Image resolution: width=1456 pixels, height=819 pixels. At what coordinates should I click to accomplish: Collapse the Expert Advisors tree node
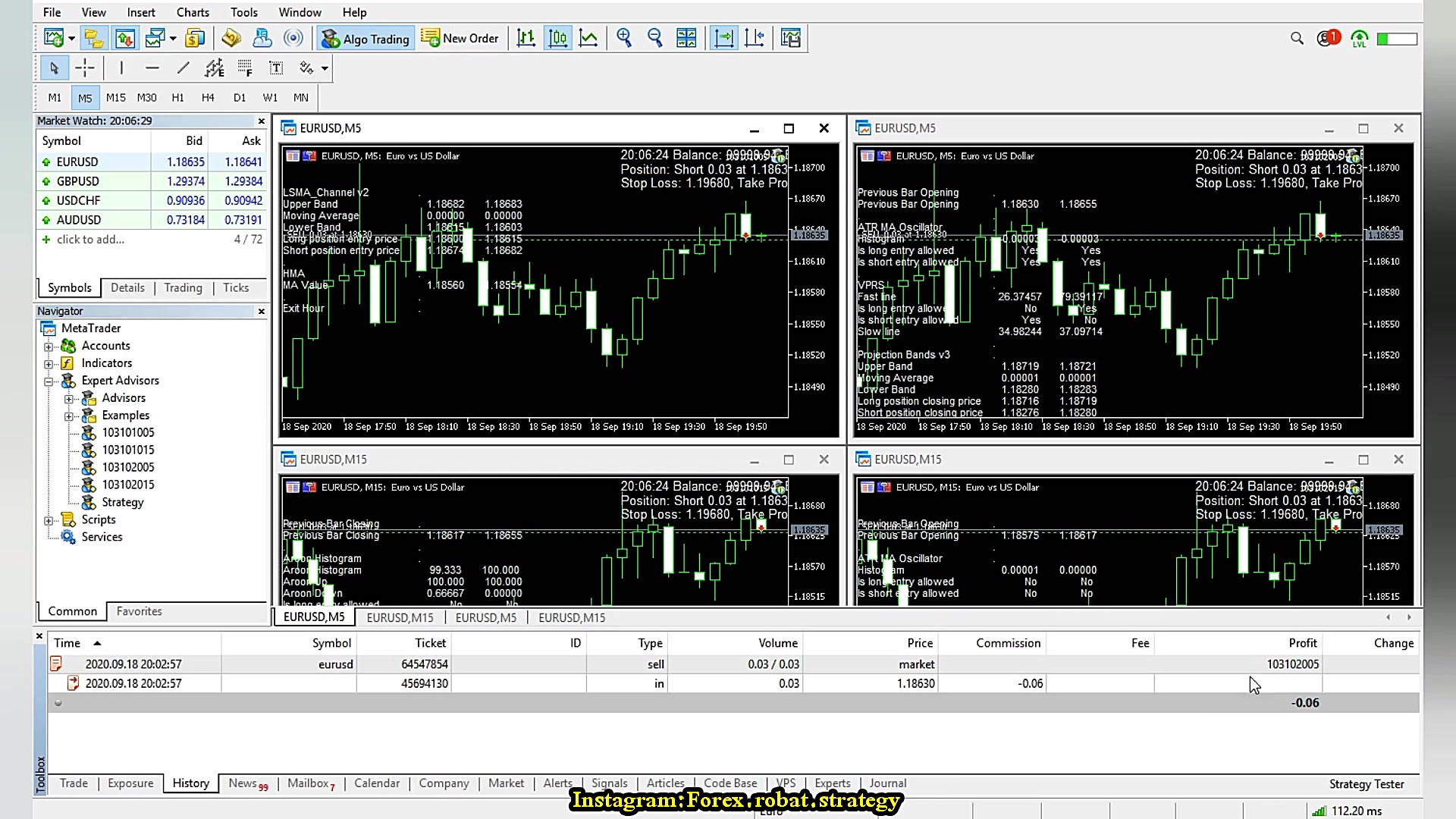49,381
